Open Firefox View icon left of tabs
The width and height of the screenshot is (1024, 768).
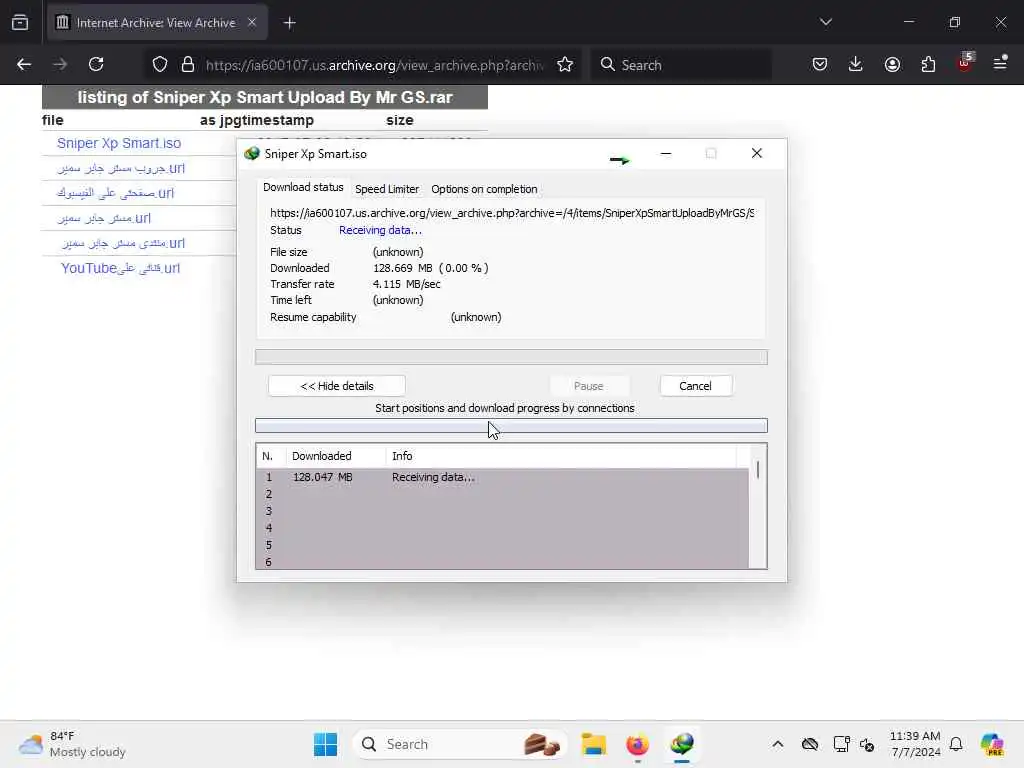(20, 22)
